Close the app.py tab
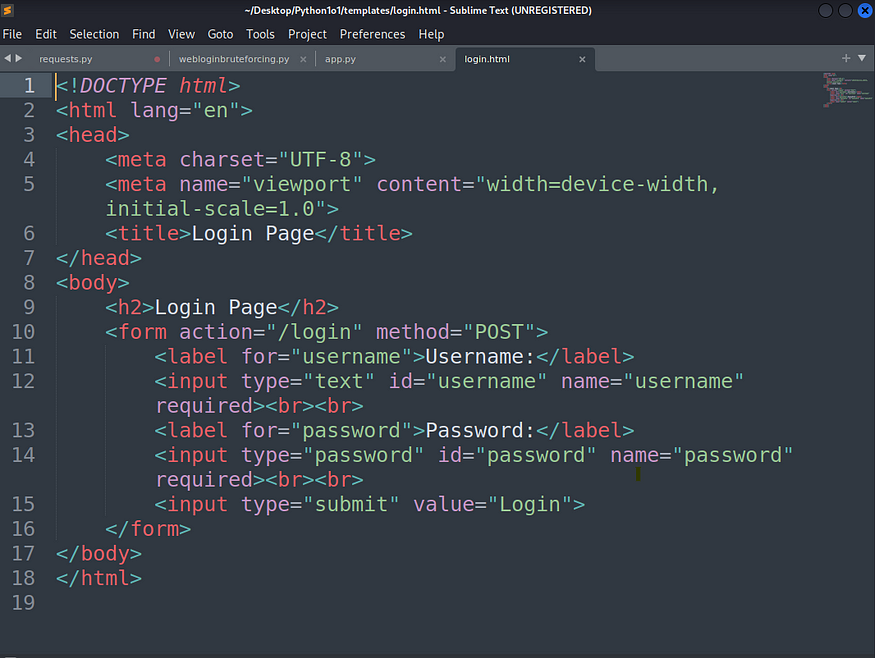Viewport: 875px width, 658px height. coord(442,59)
